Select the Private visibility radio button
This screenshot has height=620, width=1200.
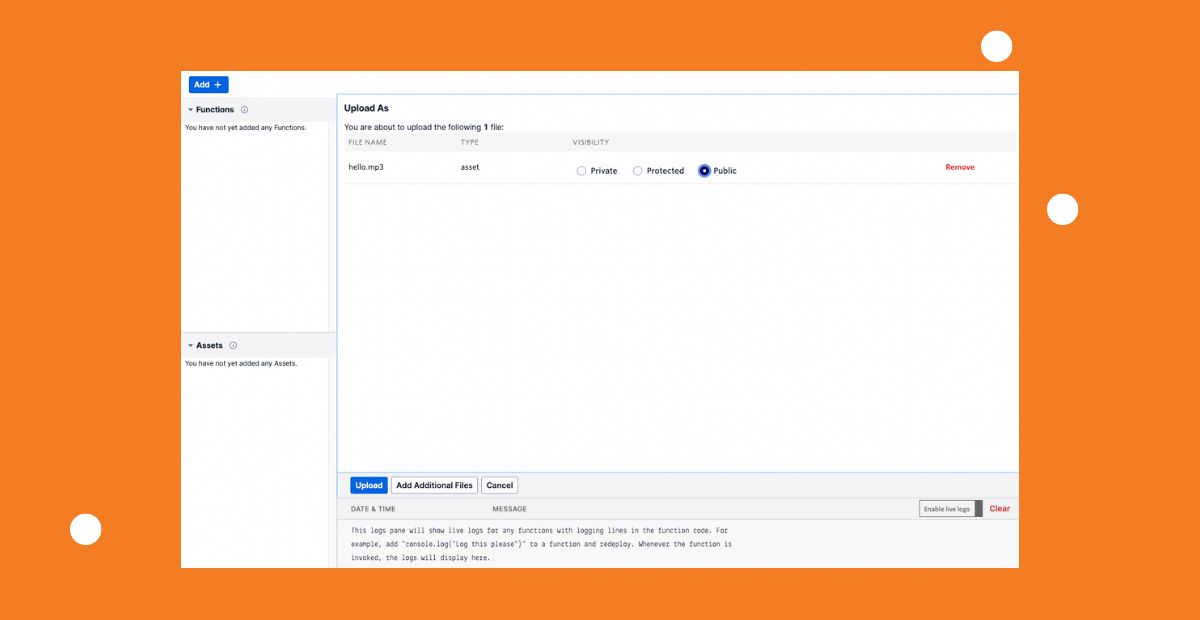pos(581,171)
